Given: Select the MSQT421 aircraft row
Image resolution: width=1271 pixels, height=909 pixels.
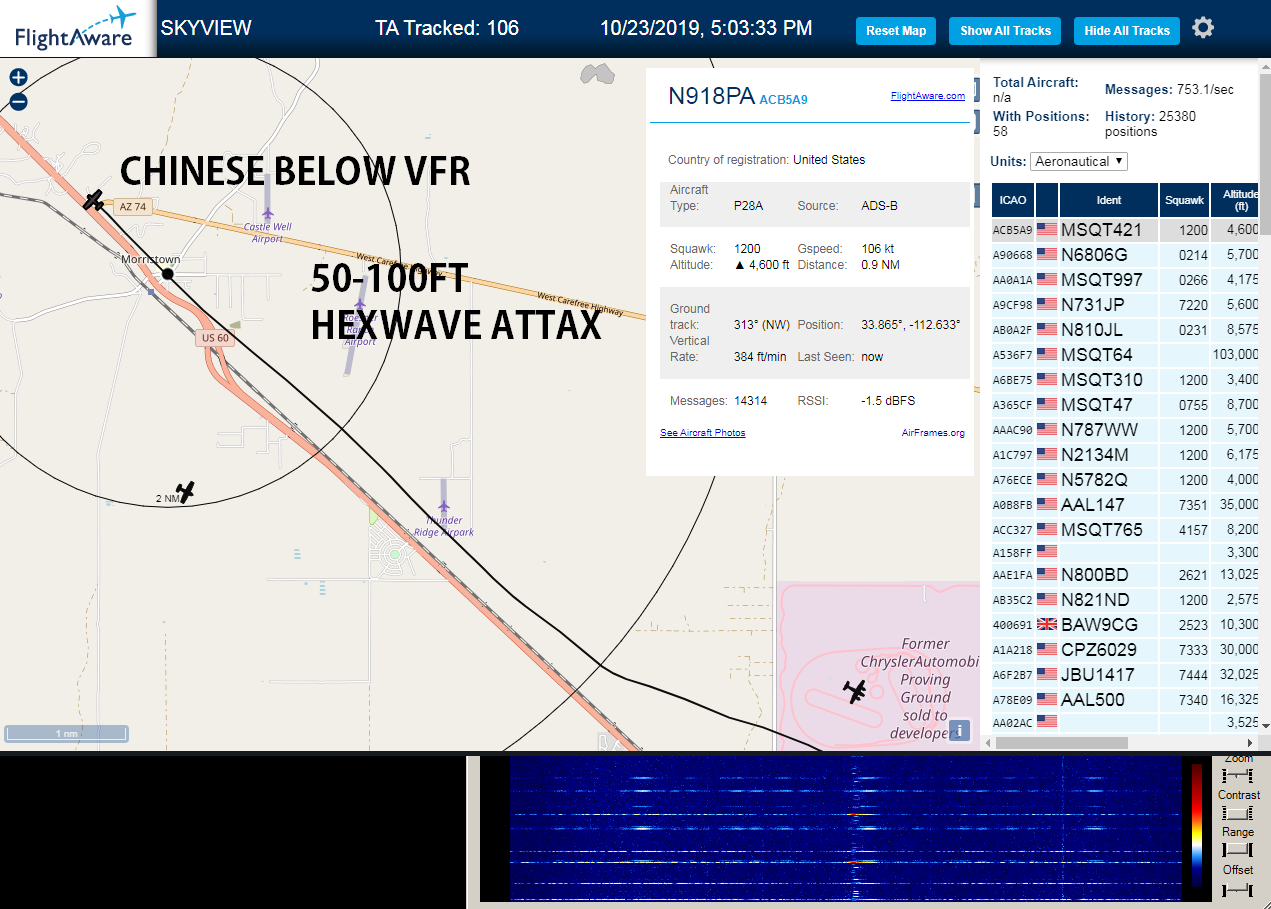Looking at the screenshot, I should [x=1126, y=230].
